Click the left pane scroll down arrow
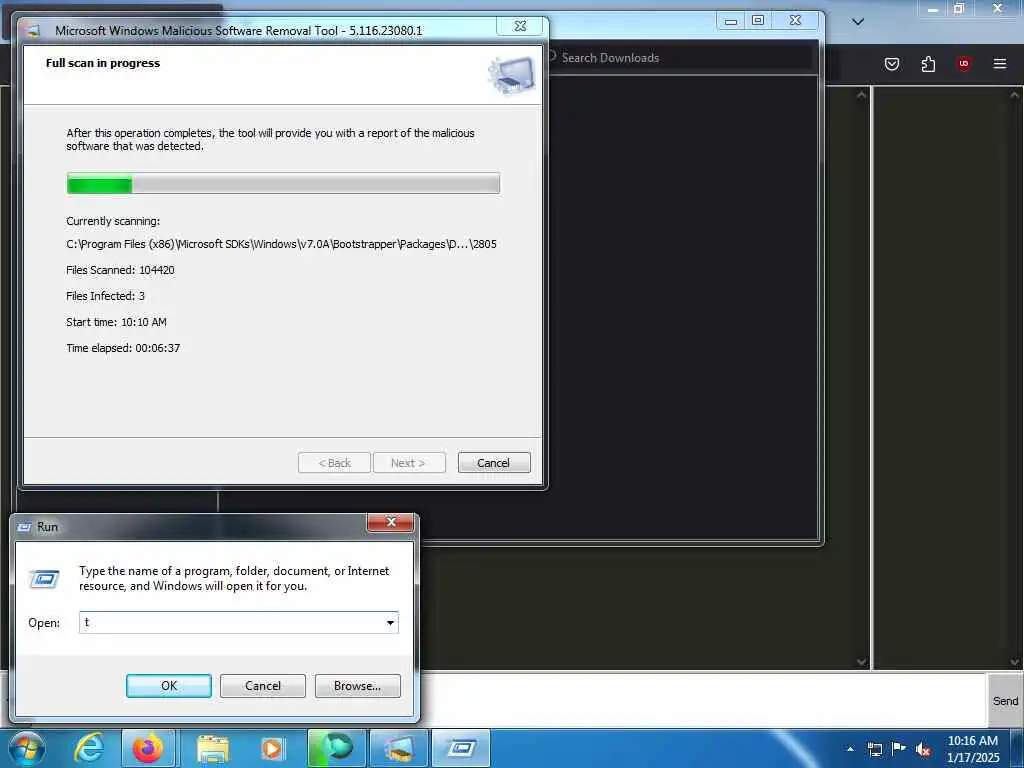Image resolution: width=1024 pixels, height=768 pixels. coord(861,662)
